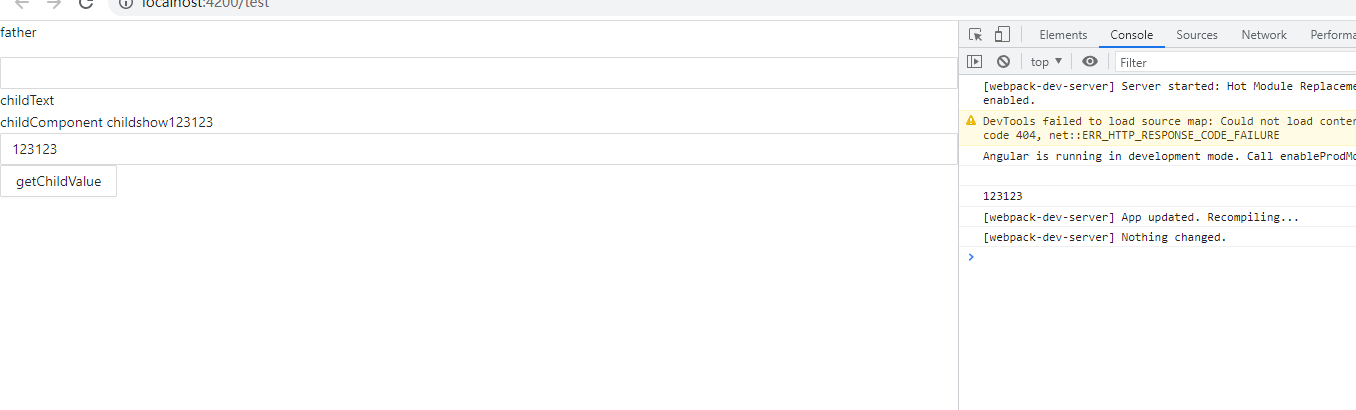Click the warning icon in console
This screenshot has height=410, width=1356.
pyautogui.click(x=970, y=121)
